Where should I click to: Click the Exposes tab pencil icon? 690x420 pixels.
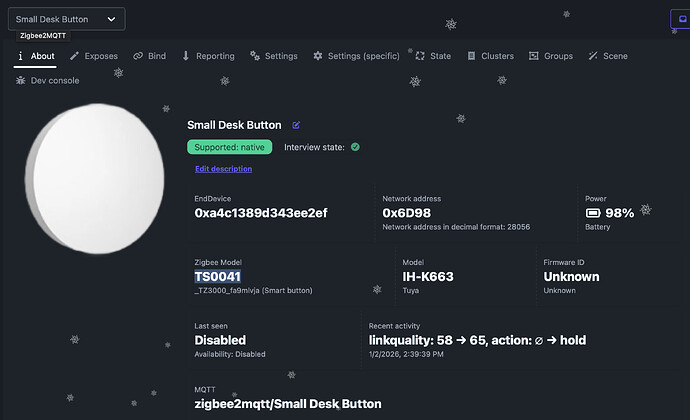coord(75,56)
